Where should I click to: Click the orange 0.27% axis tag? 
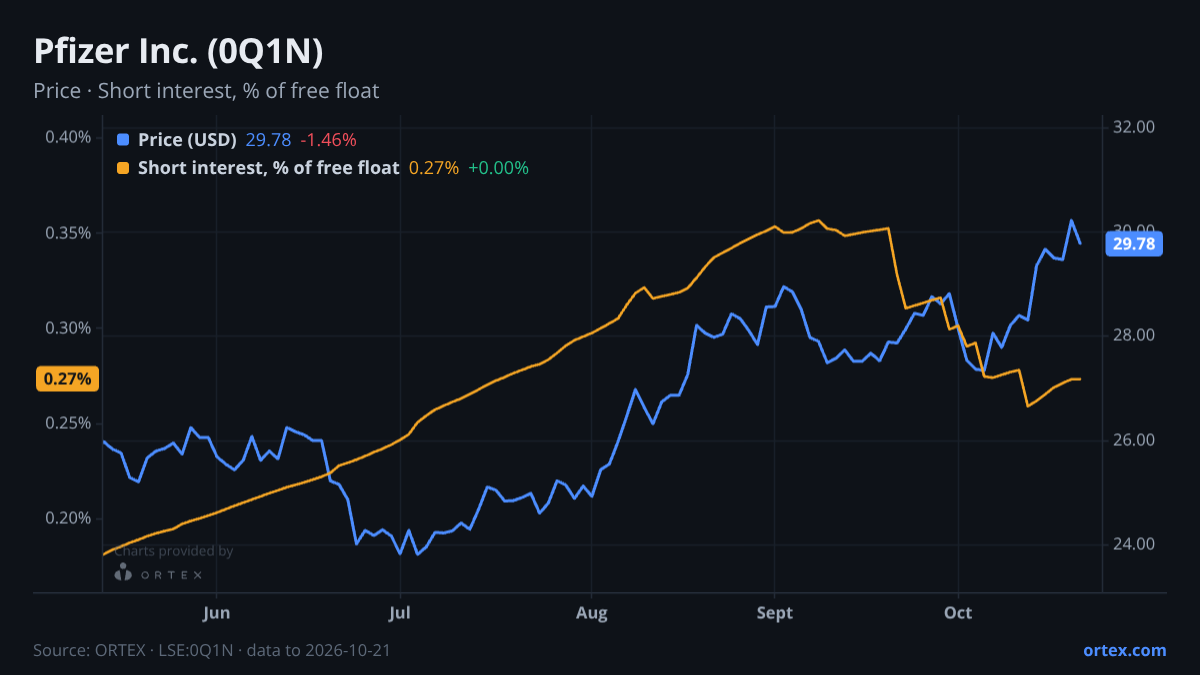[x=68, y=379]
